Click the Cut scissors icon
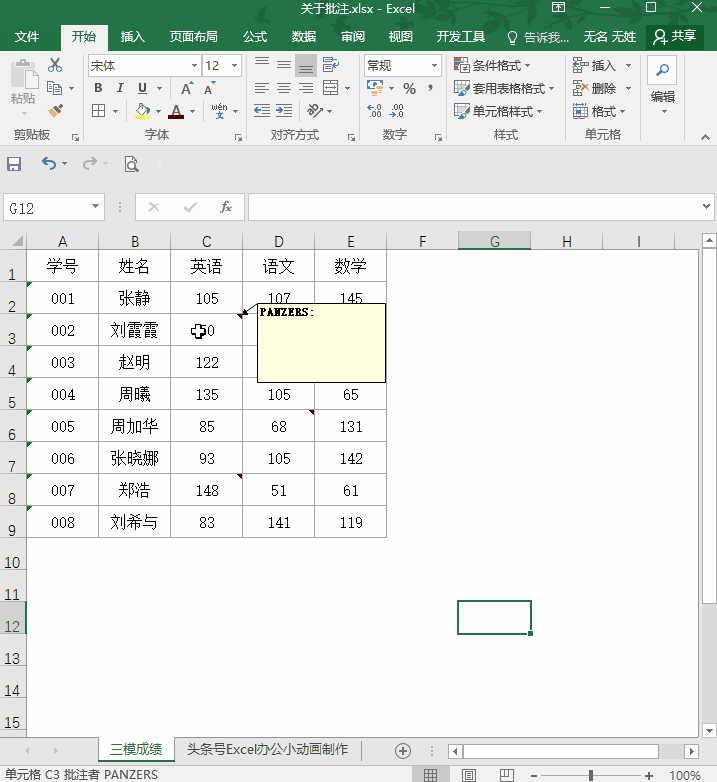Viewport: 717px width, 782px height. pos(55,65)
